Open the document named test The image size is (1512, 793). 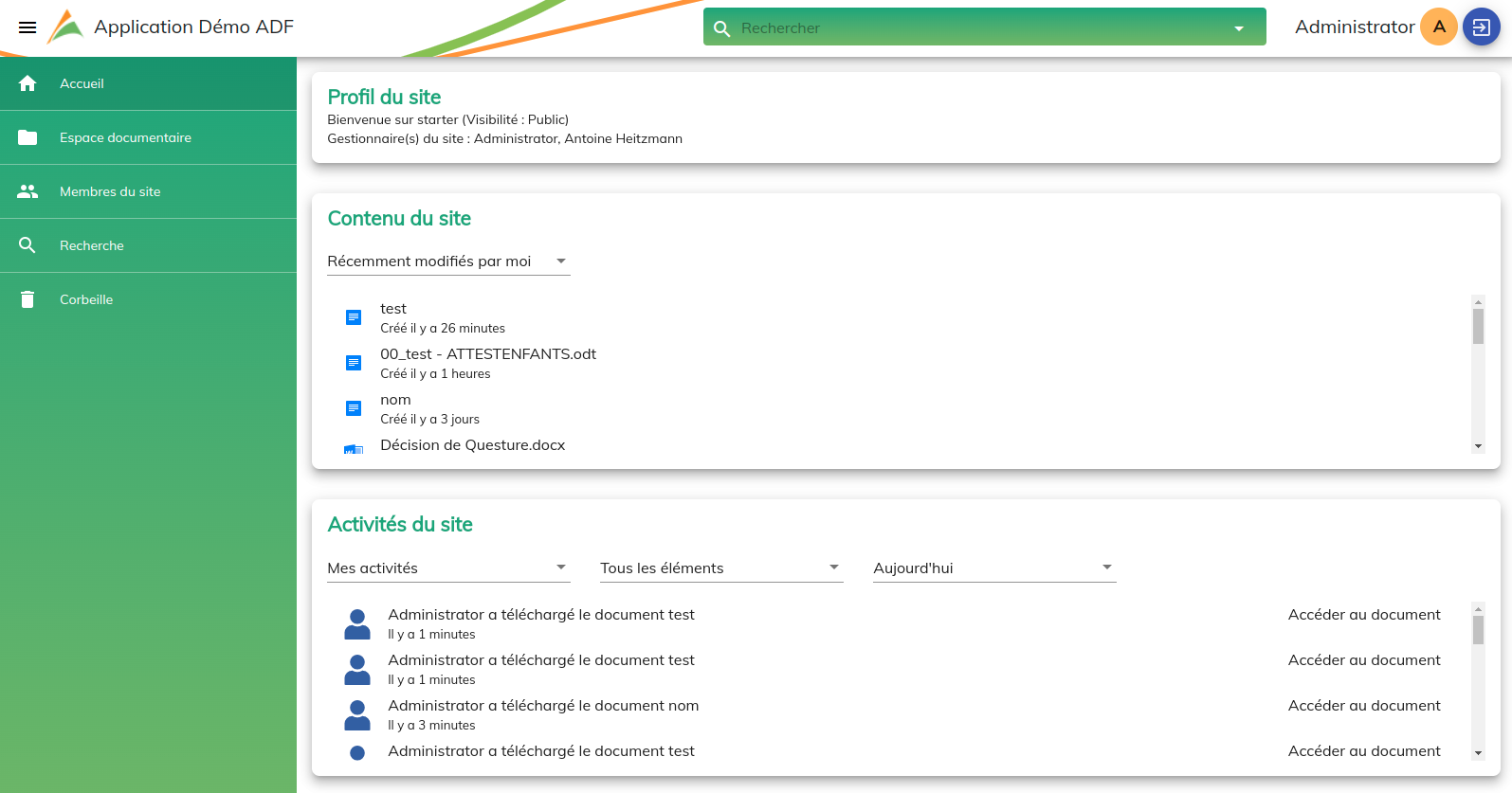click(393, 309)
